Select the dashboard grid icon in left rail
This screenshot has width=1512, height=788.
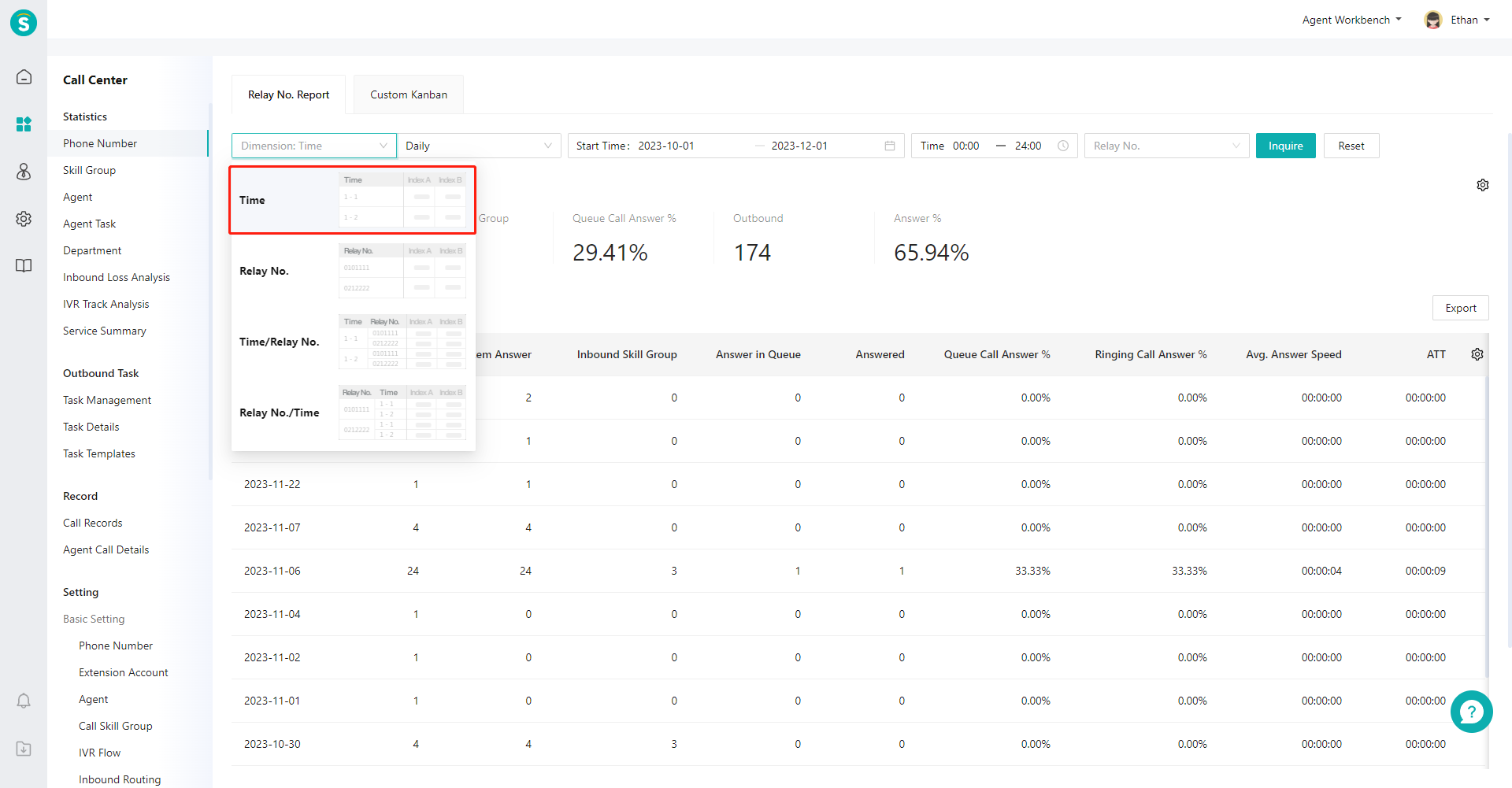coord(24,124)
